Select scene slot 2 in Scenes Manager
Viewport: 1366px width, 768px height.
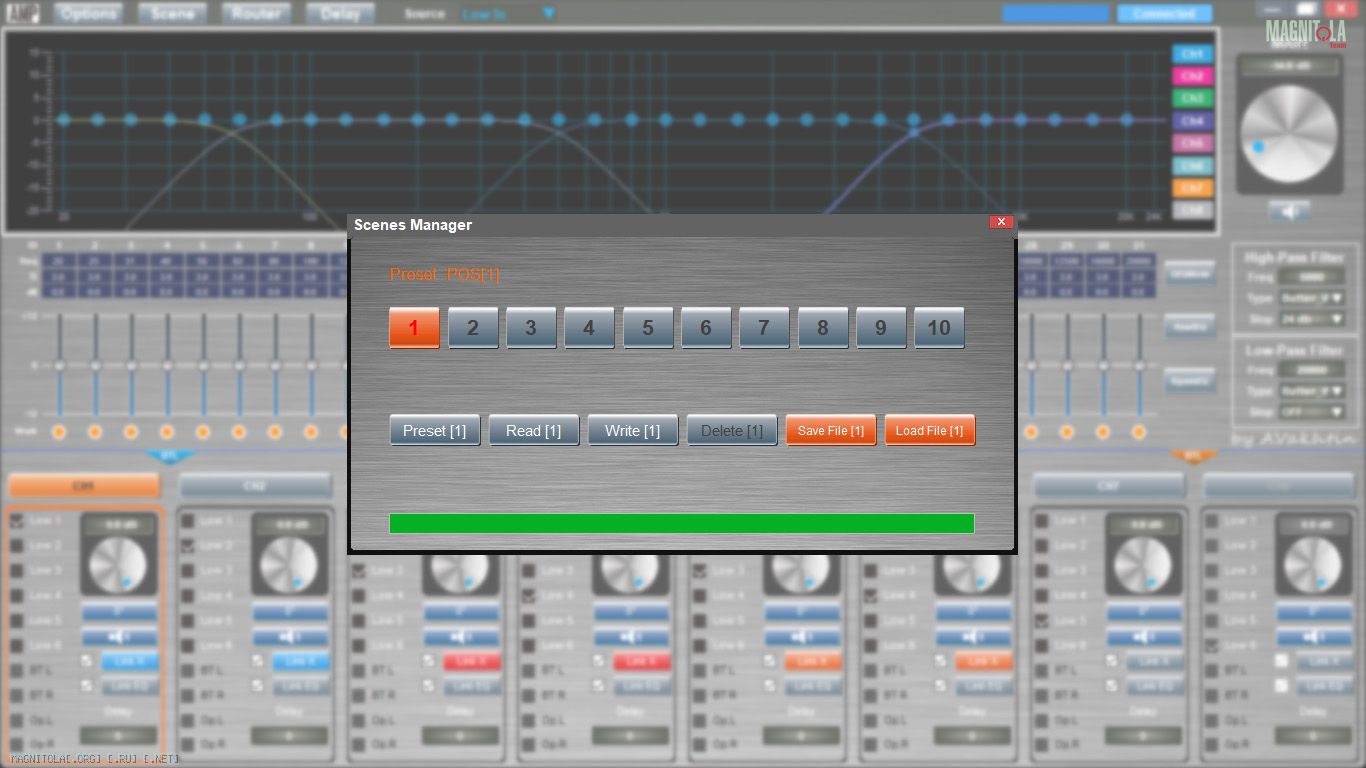pyautogui.click(x=473, y=328)
